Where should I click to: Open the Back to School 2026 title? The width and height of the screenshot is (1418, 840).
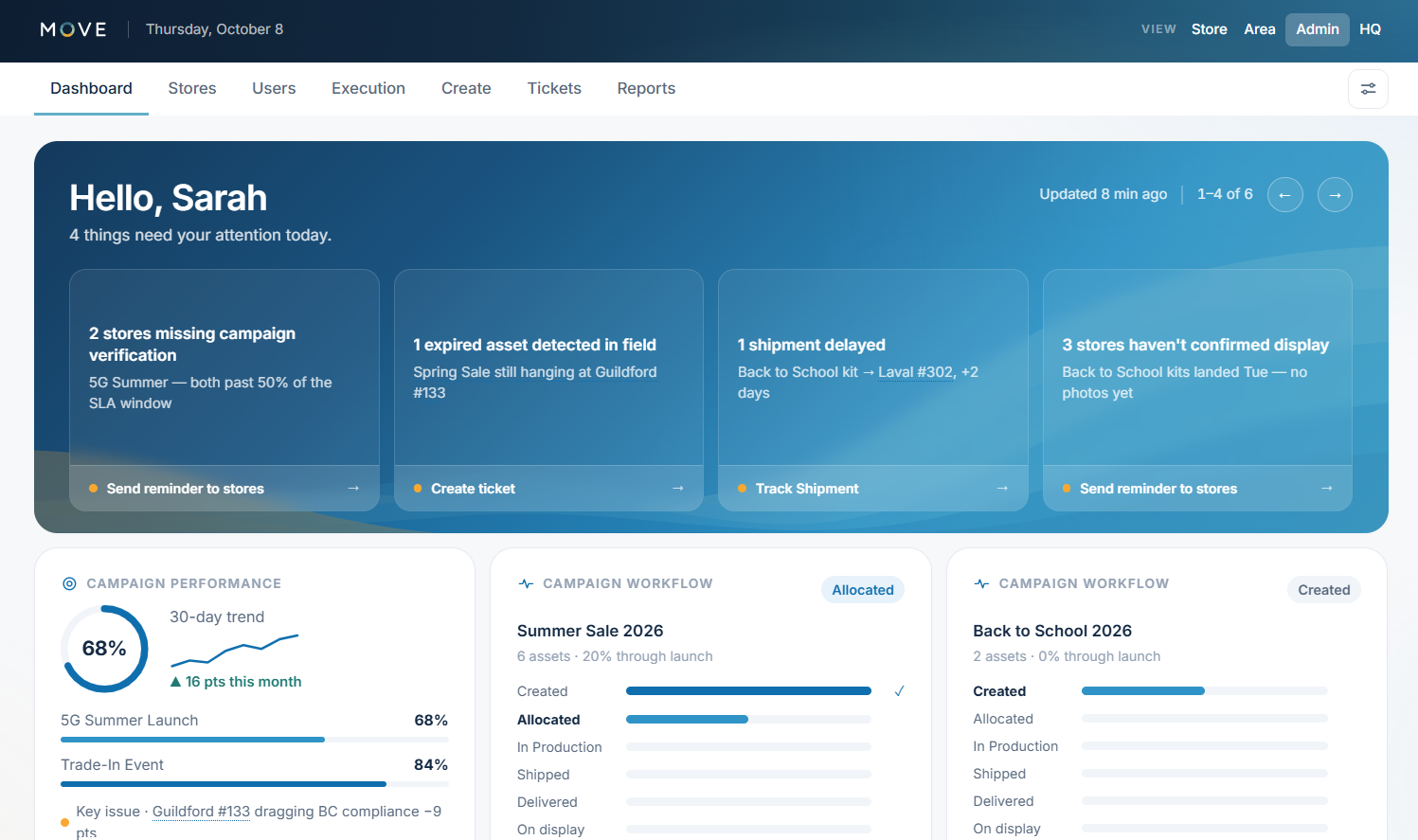1052,631
